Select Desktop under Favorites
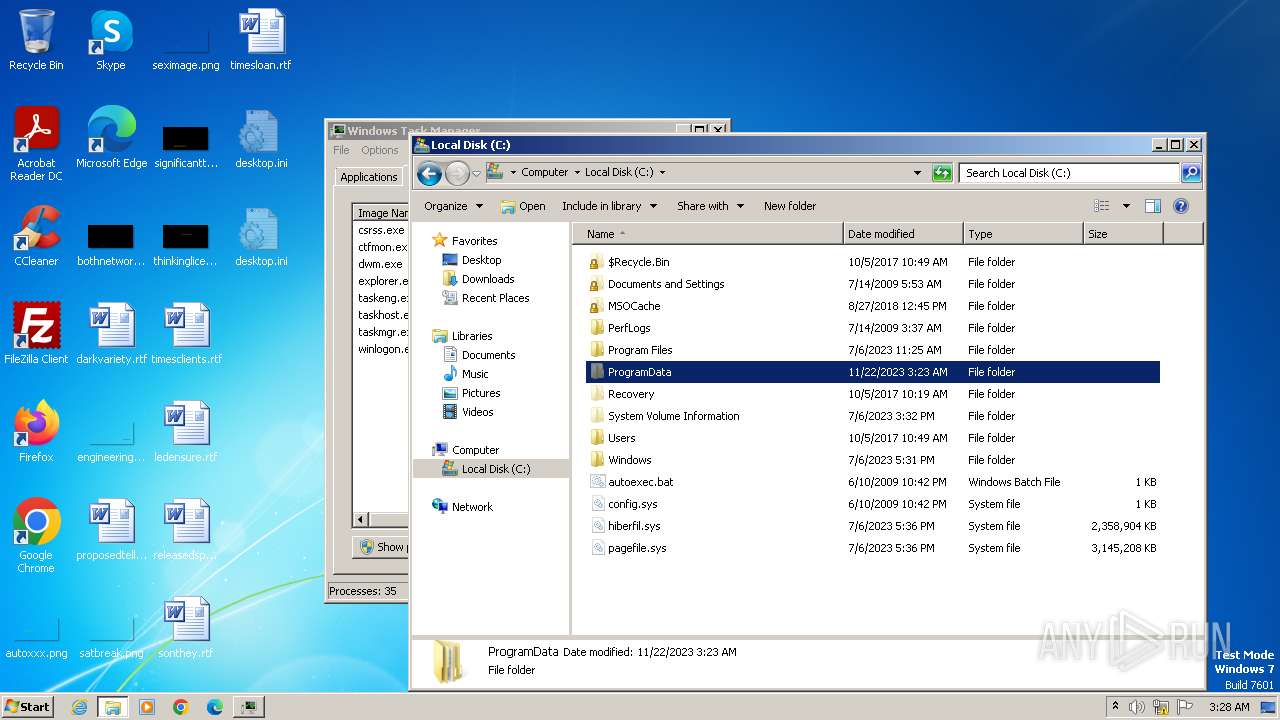 pos(481,260)
